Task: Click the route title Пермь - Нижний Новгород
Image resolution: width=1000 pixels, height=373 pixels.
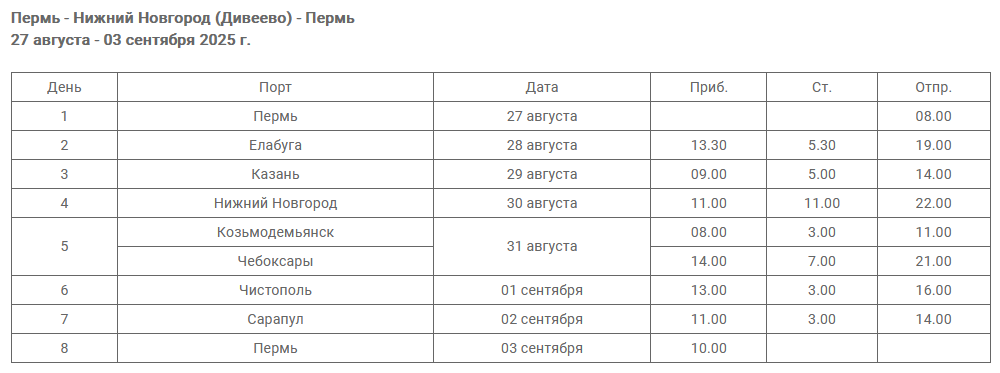Action: coord(183,18)
